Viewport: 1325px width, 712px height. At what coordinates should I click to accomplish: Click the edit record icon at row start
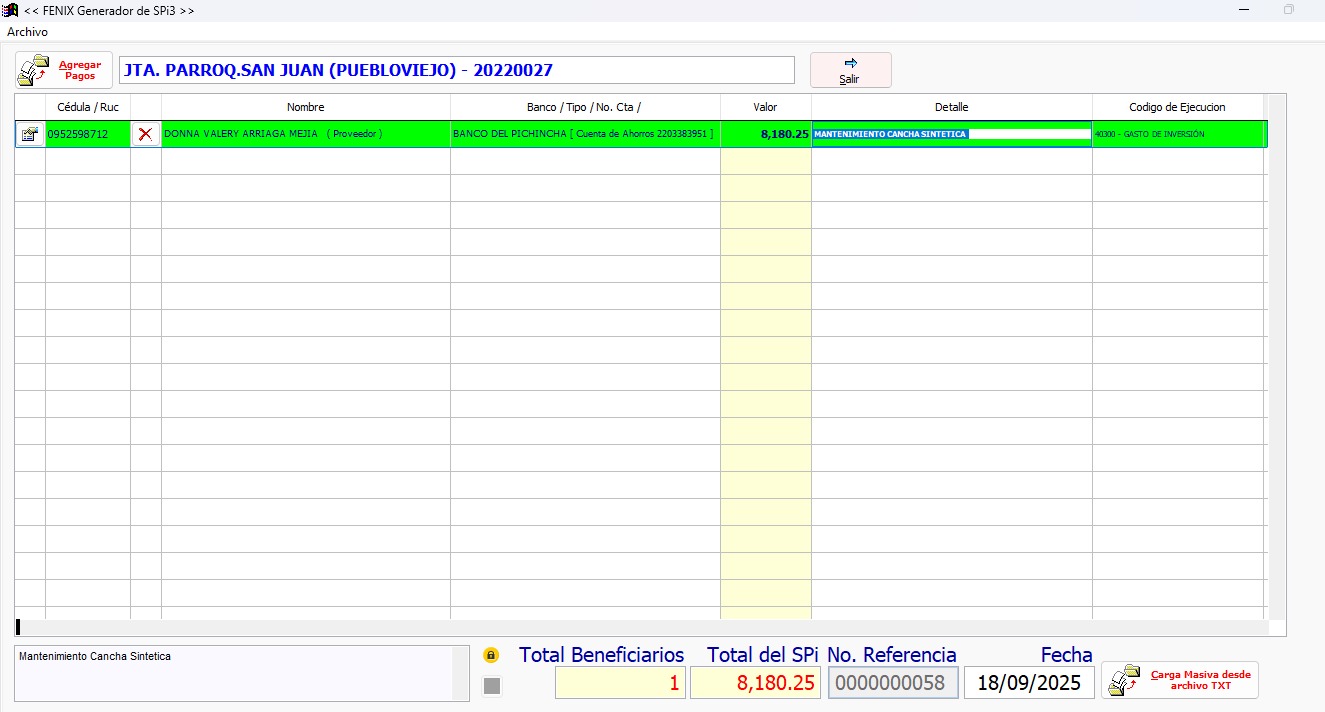(30, 134)
